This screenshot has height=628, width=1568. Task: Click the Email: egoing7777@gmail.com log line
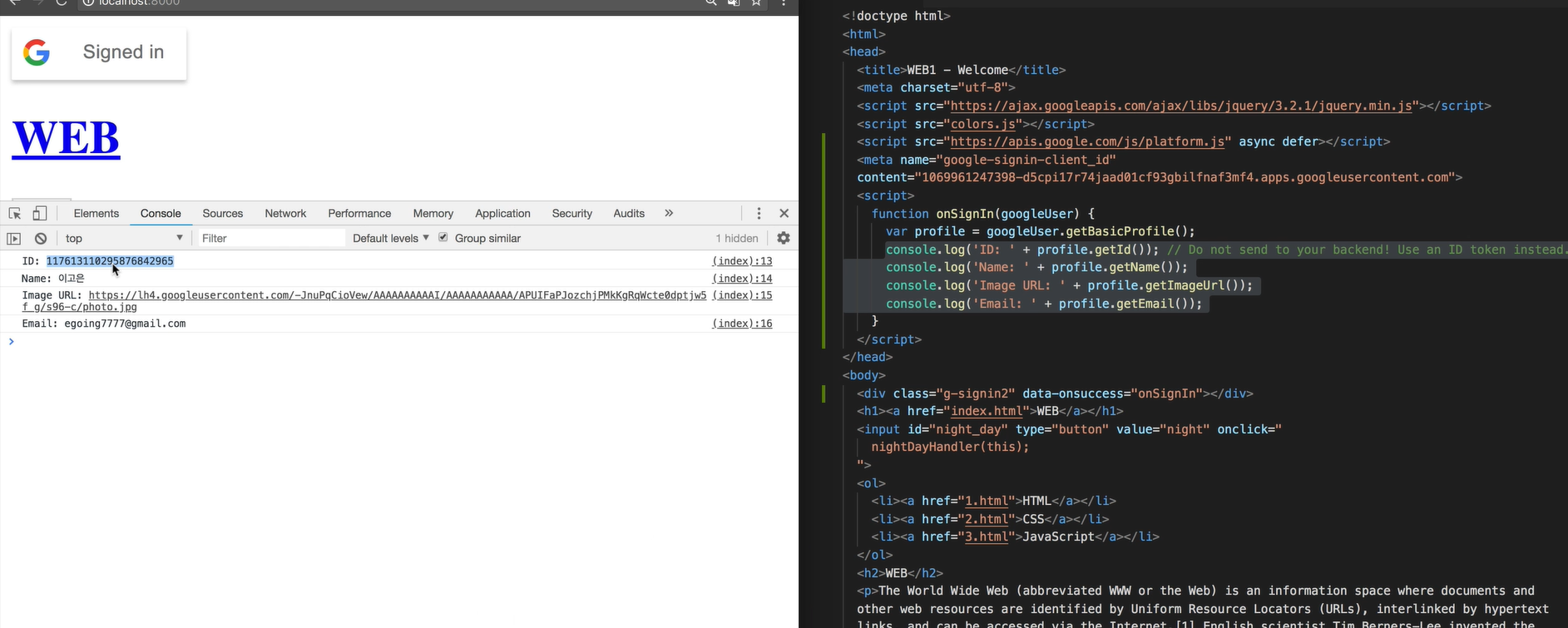tap(104, 324)
